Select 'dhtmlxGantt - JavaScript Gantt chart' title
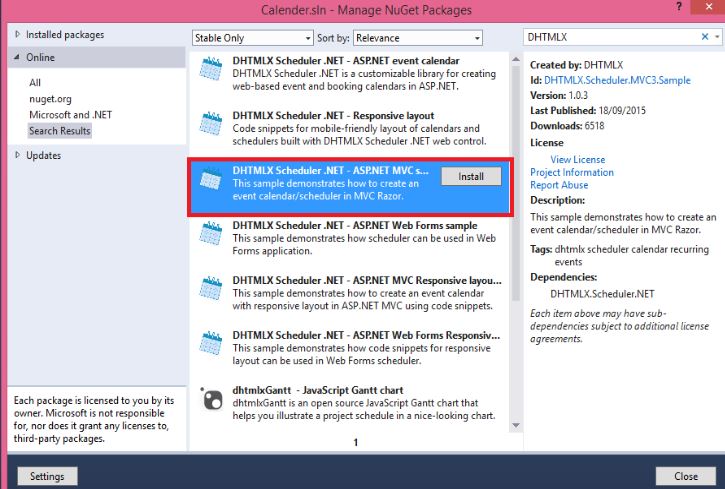 pyautogui.click(x=318, y=391)
